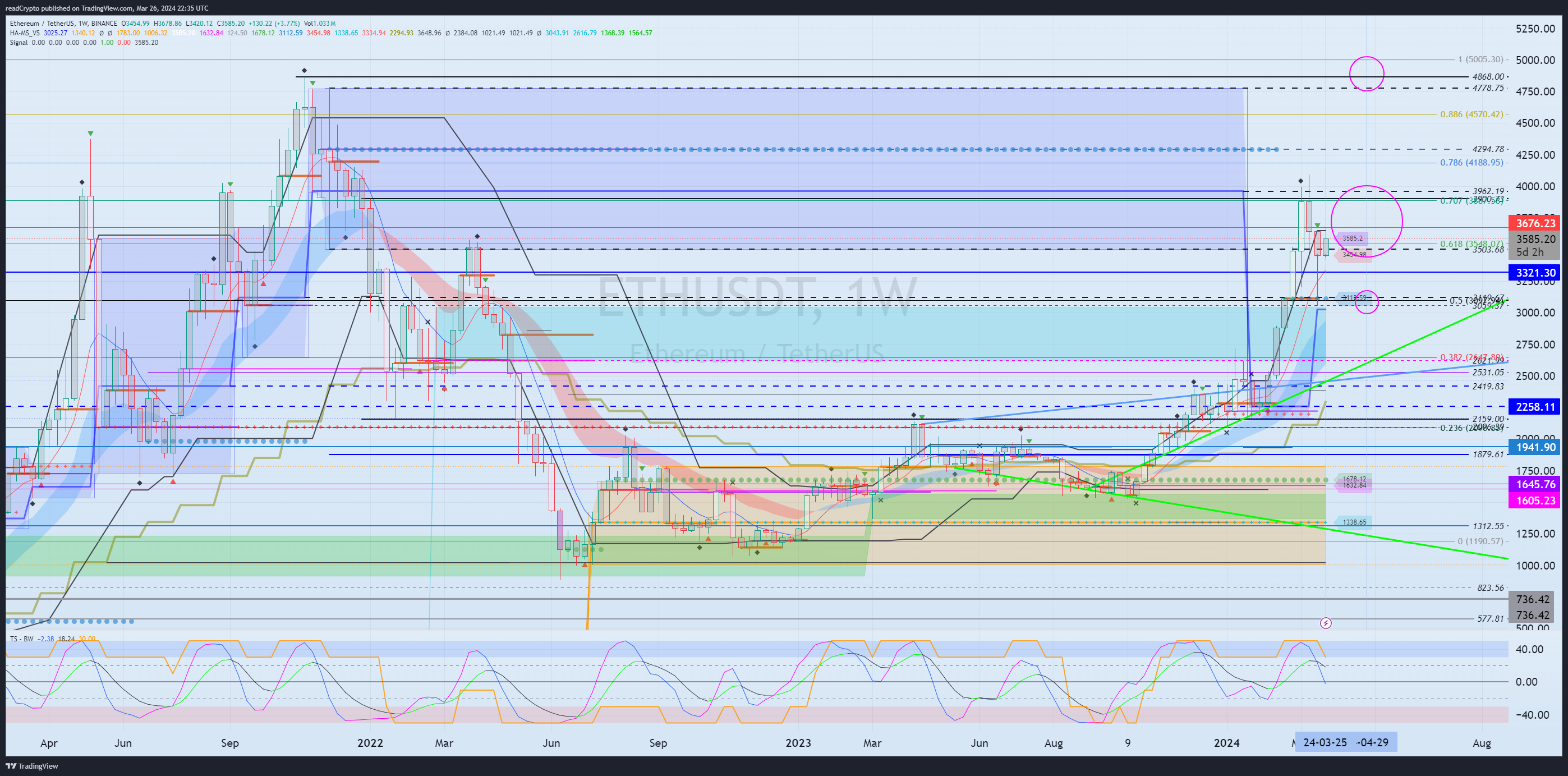Viewport: 1568px width, 776px height.
Task: Click the +130.22 (+3.77%) change value in legend
Action: point(274,24)
